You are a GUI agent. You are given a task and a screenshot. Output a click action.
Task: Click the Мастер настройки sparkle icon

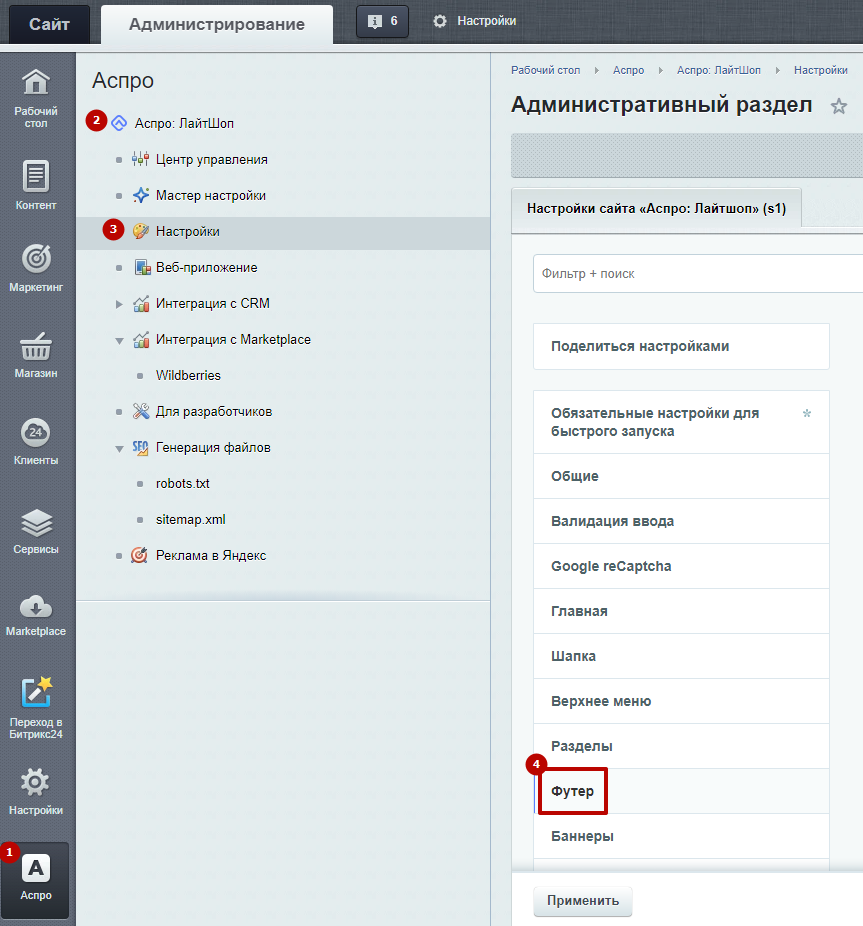(141, 195)
